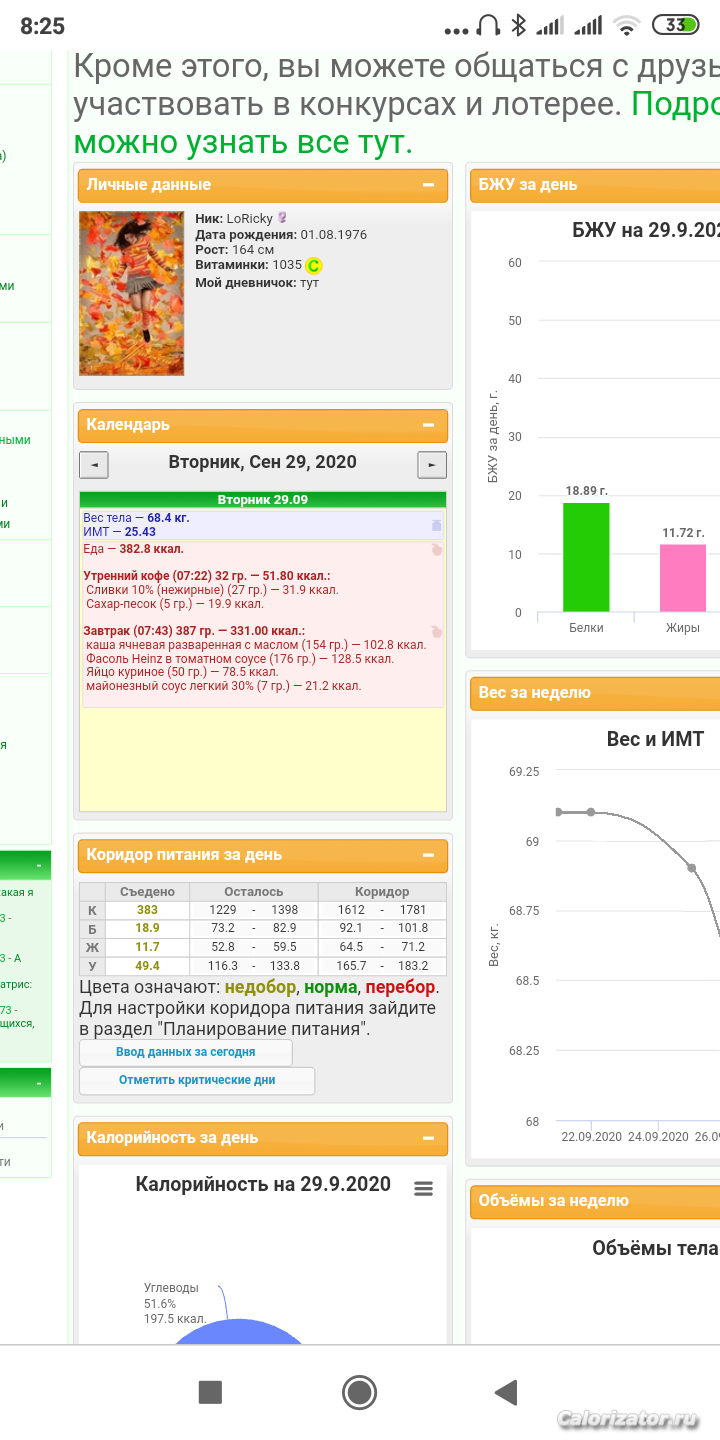Click the 'Рост: 164 см' line

click(x=235, y=250)
